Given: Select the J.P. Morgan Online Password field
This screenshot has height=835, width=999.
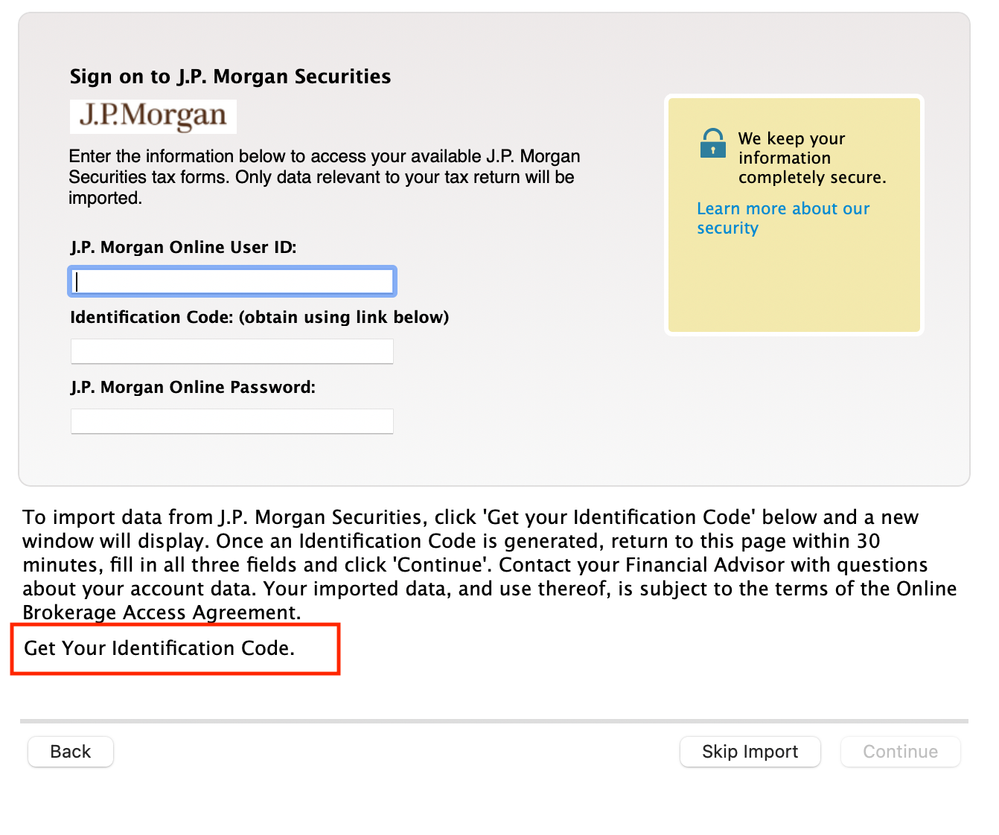Looking at the screenshot, I should click(232, 421).
